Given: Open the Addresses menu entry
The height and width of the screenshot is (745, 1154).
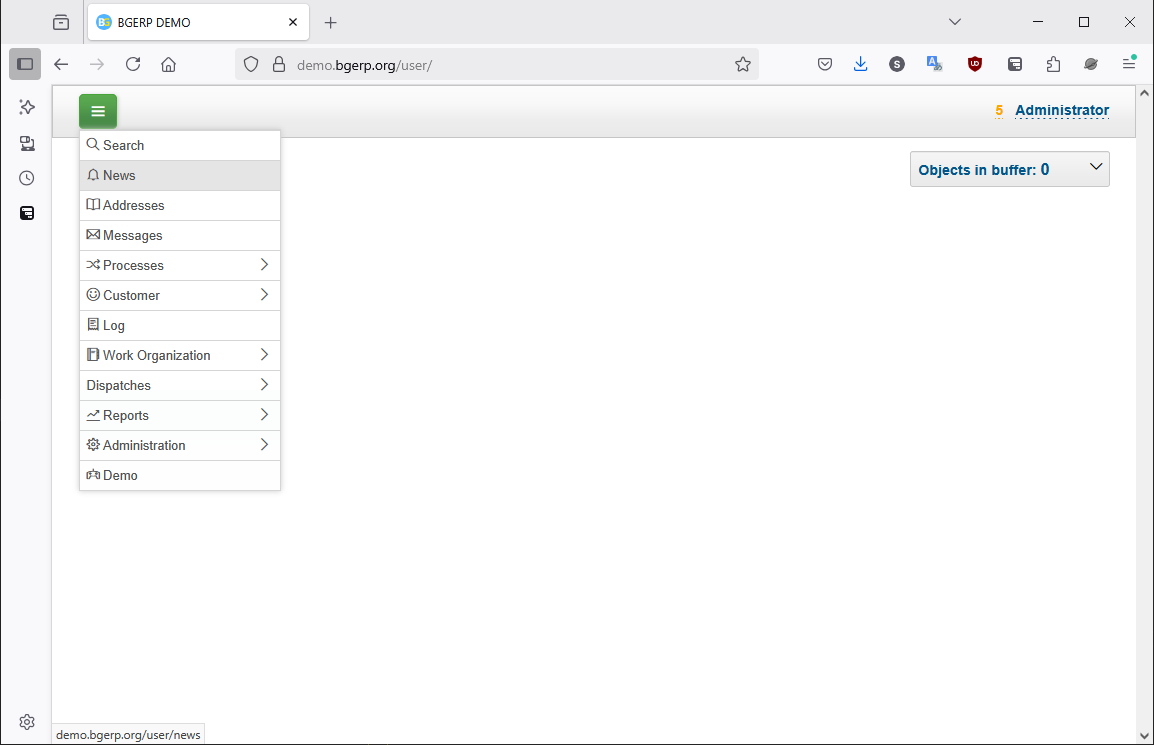Looking at the screenshot, I should 133,205.
